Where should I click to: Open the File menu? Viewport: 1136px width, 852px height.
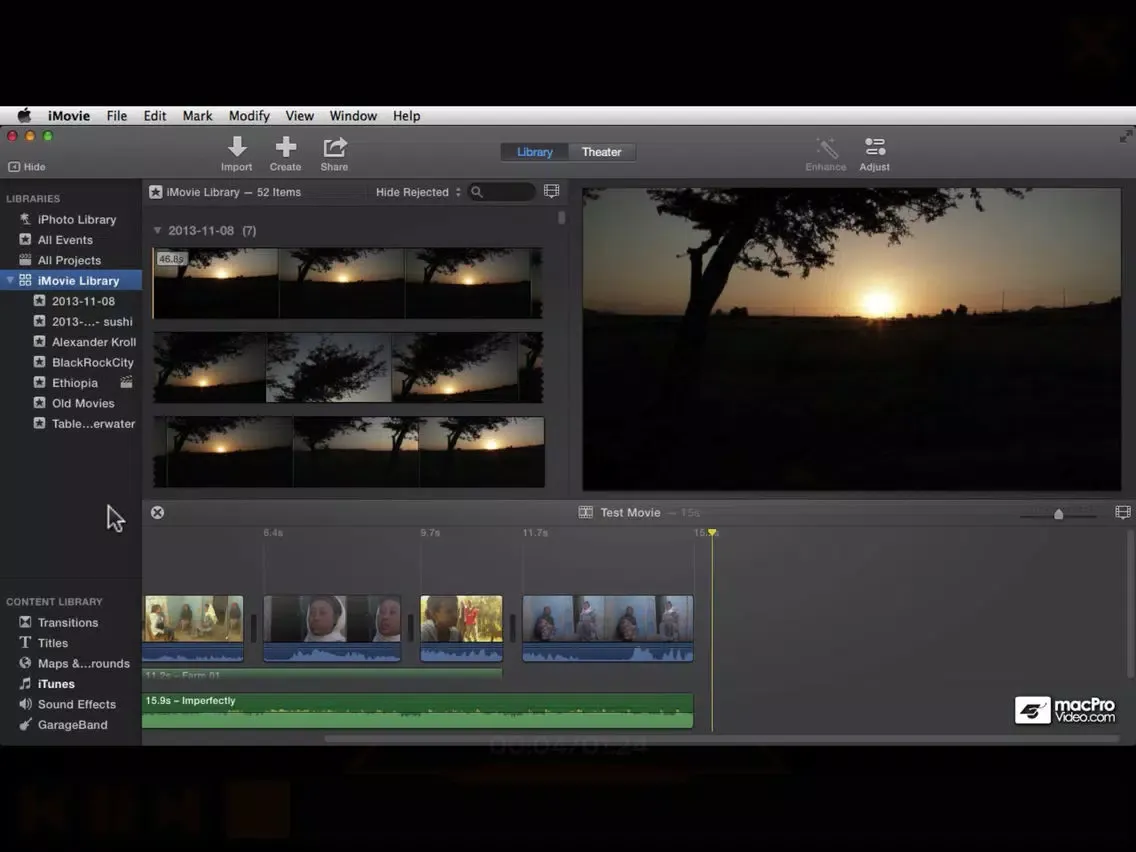click(117, 116)
